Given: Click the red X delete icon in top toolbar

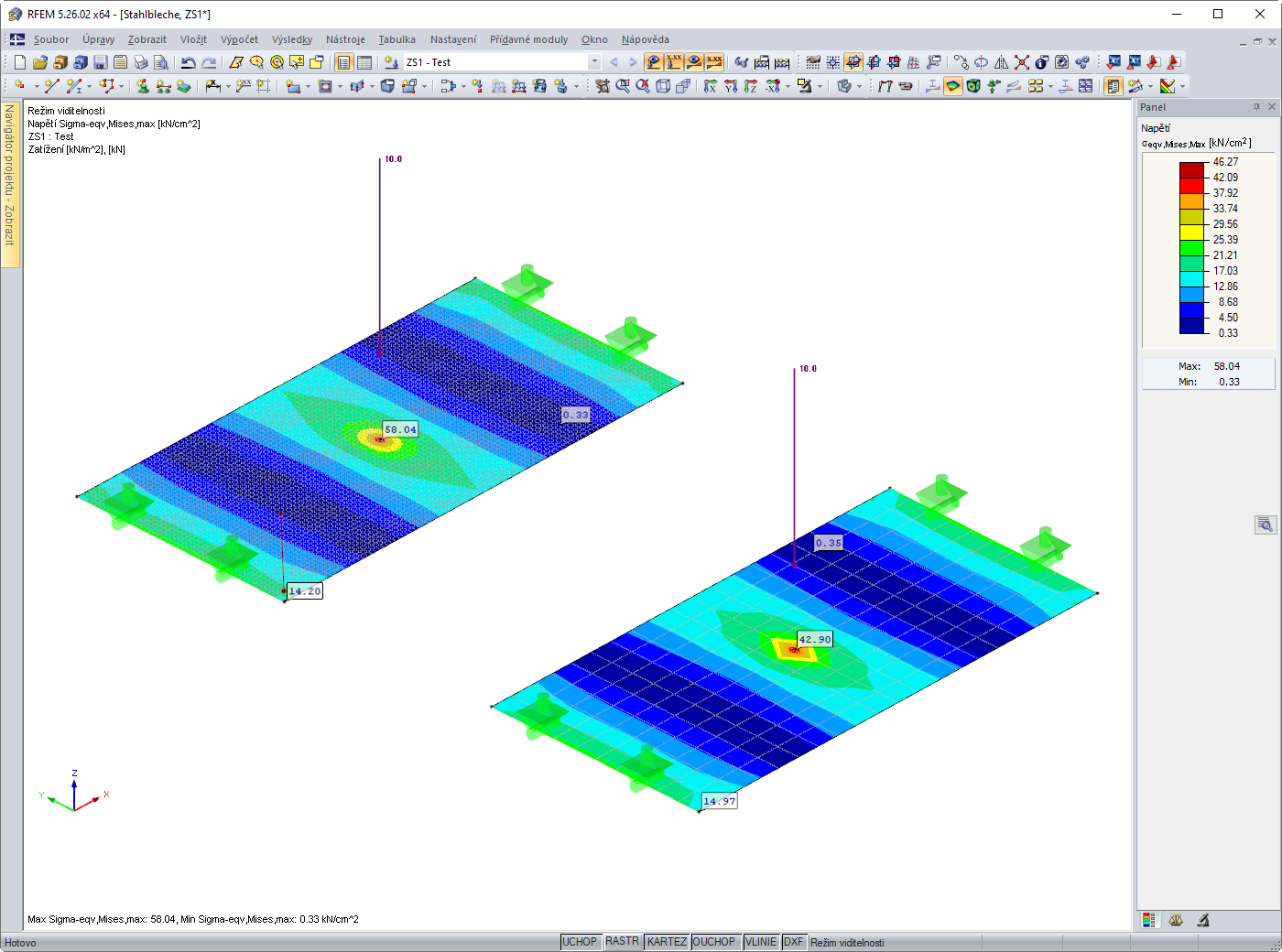Looking at the screenshot, I should (x=1022, y=62).
